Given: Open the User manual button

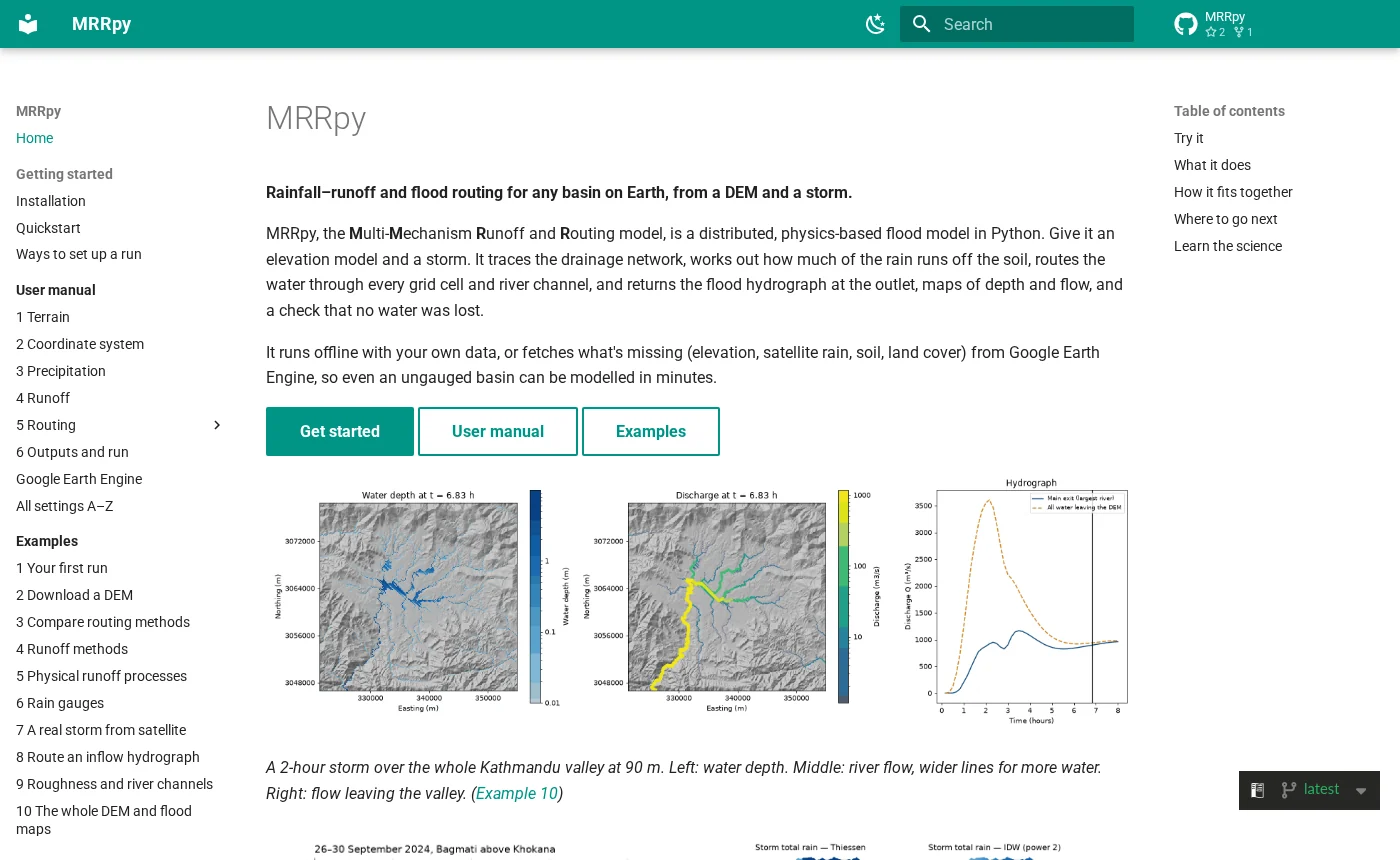Looking at the screenshot, I should pyautogui.click(x=498, y=431).
